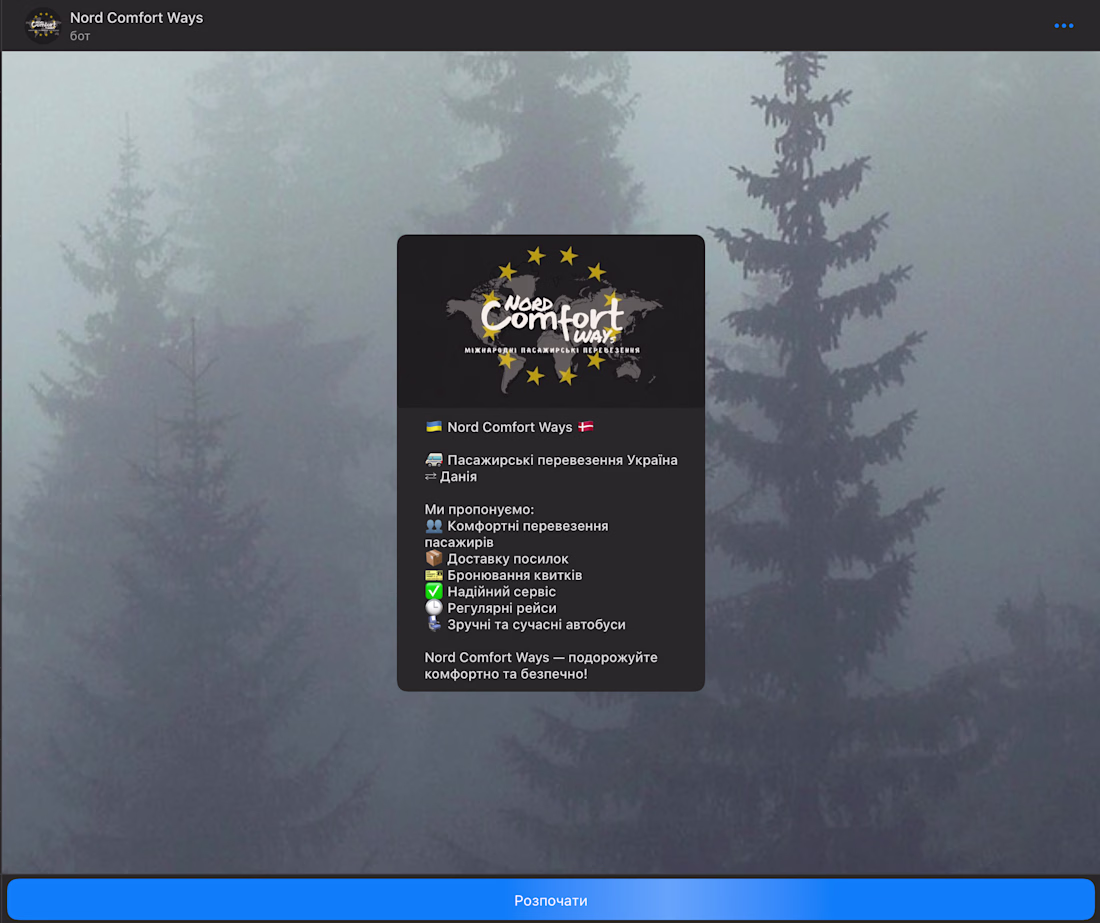The width and height of the screenshot is (1100, 923).
Task: Click the line "Зручні та сучасні автобуси"
Action: (536, 624)
